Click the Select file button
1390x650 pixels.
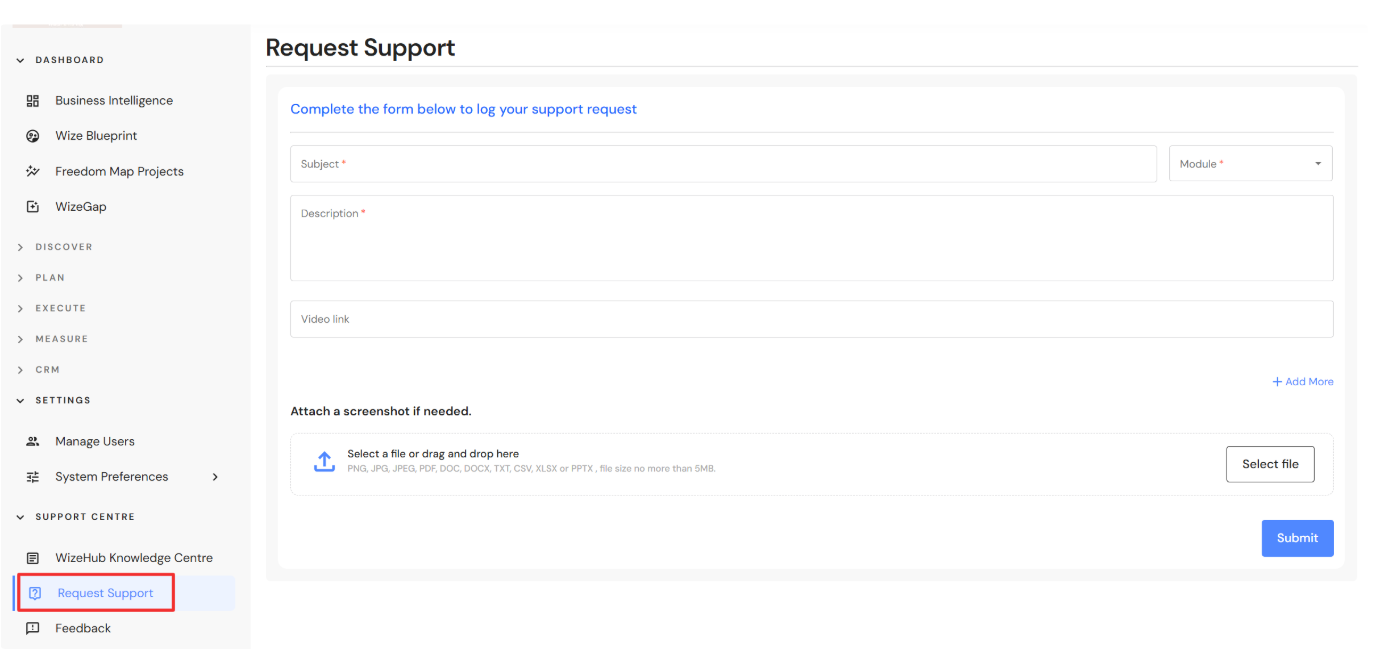[x=1270, y=464]
